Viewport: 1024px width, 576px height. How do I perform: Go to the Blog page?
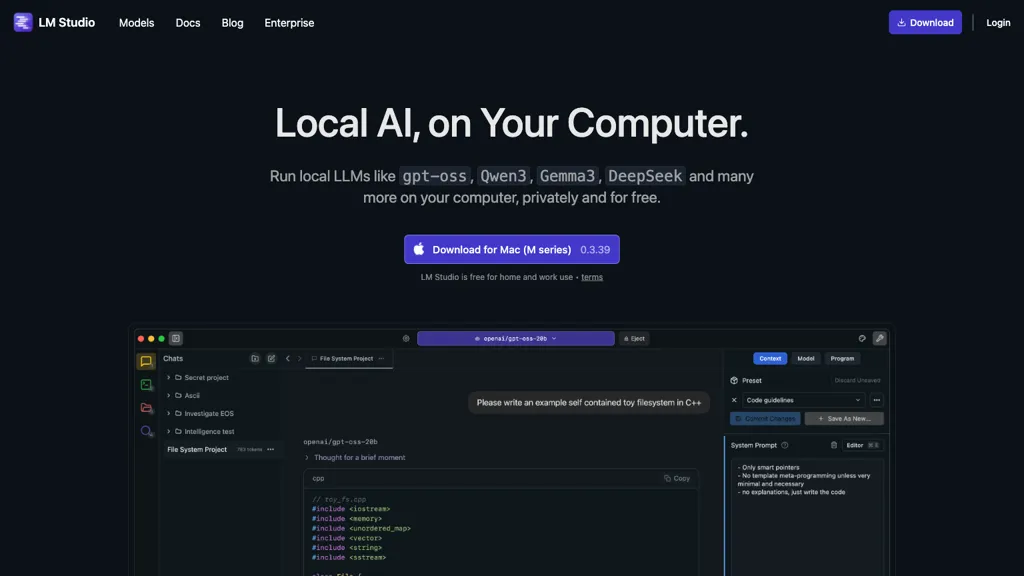coord(232,23)
